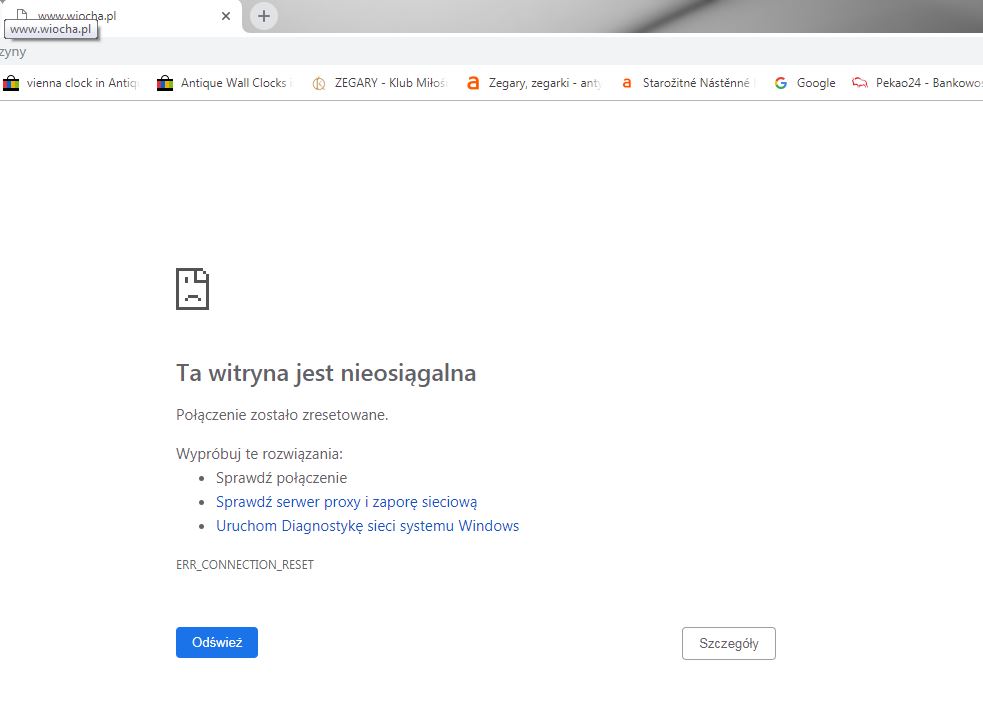
Task: Click the ERR_CONNECTION_RESET error code text
Action: pyautogui.click(x=245, y=565)
